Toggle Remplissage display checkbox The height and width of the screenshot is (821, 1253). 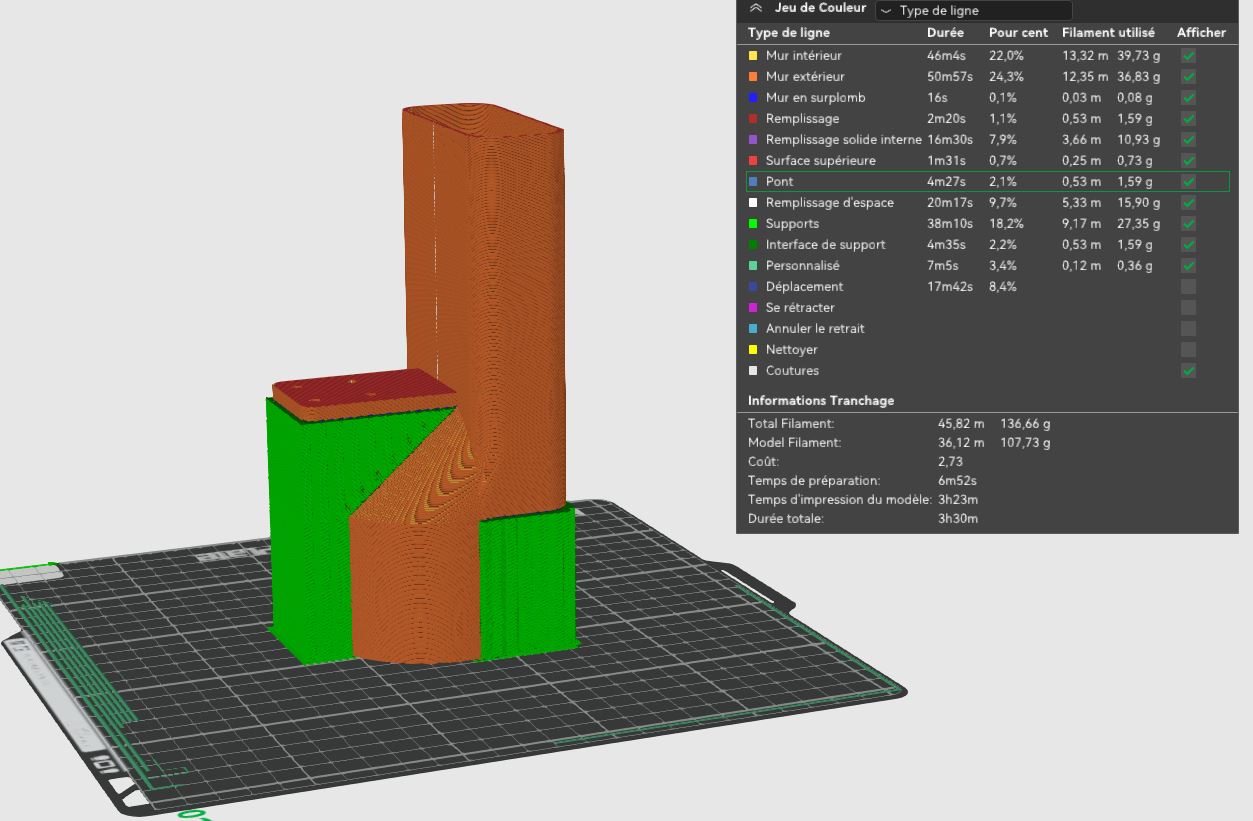pyautogui.click(x=1188, y=119)
